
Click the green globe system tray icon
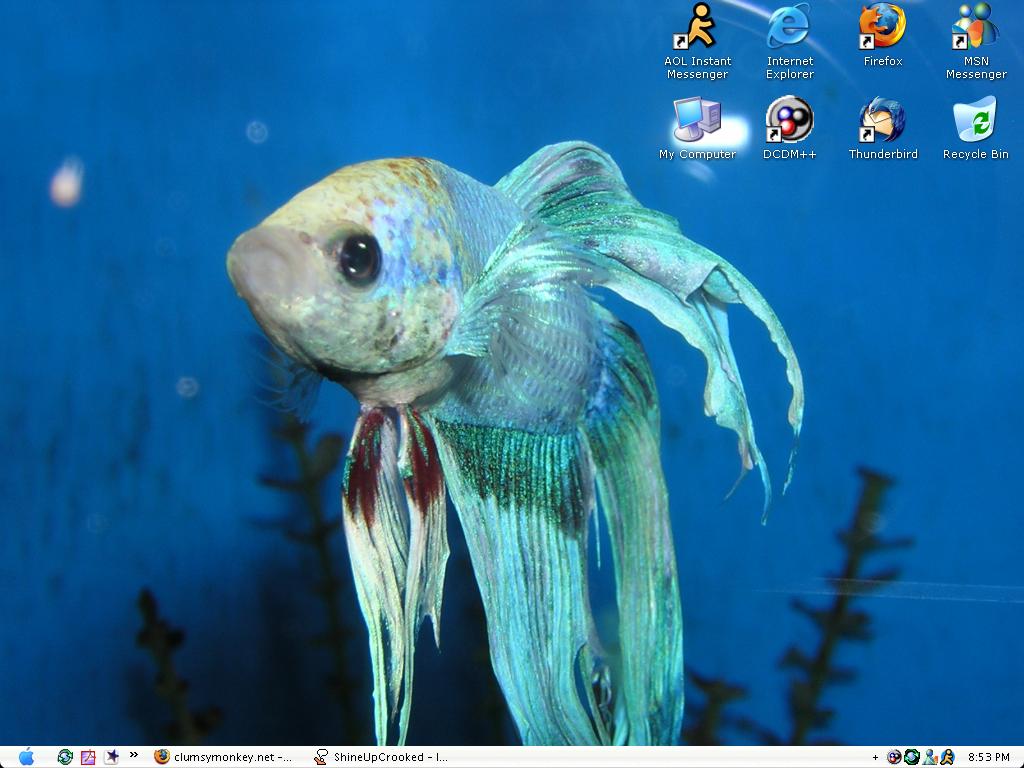click(912, 757)
